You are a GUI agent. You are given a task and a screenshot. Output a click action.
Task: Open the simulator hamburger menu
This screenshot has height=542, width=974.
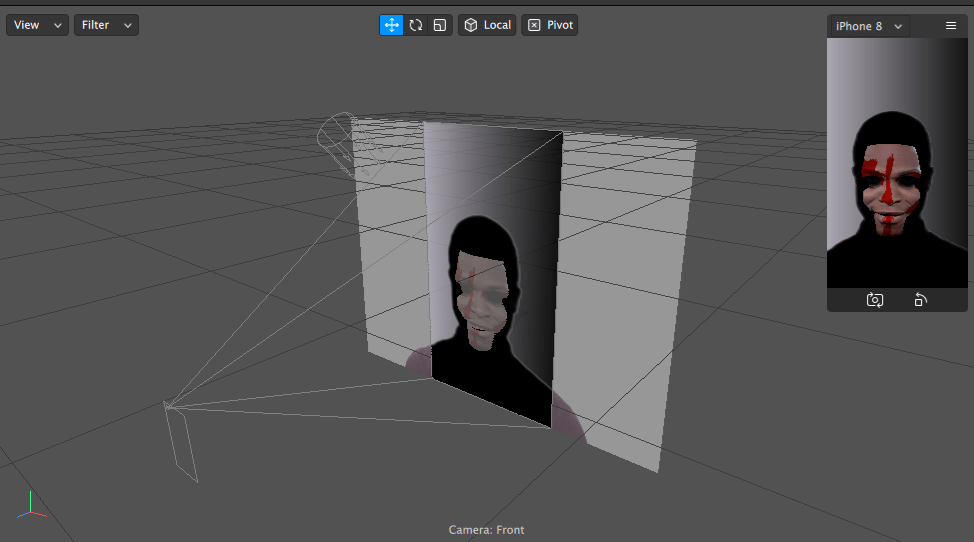pyautogui.click(x=950, y=26)
